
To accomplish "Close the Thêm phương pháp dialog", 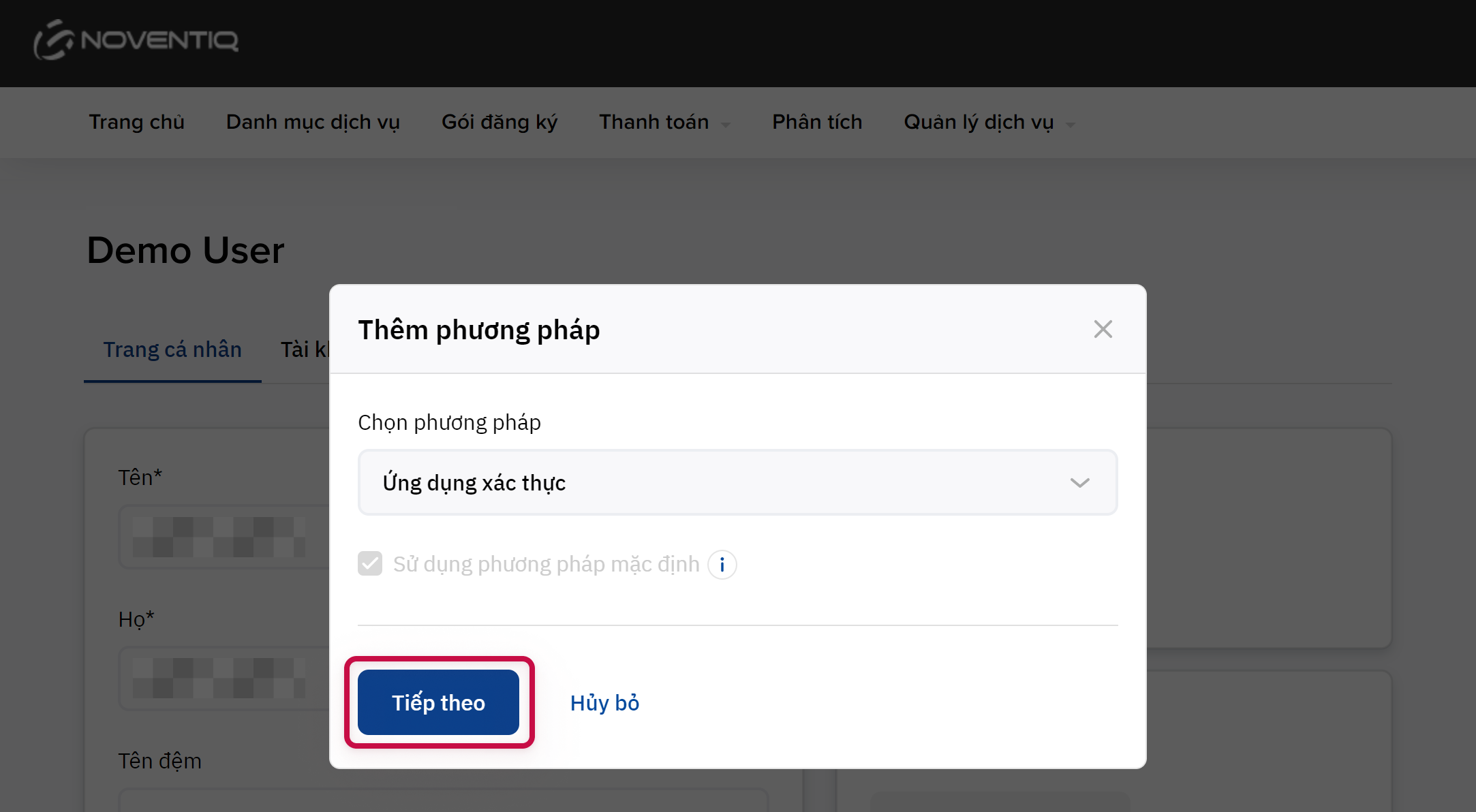I will tap(1103, 329).
